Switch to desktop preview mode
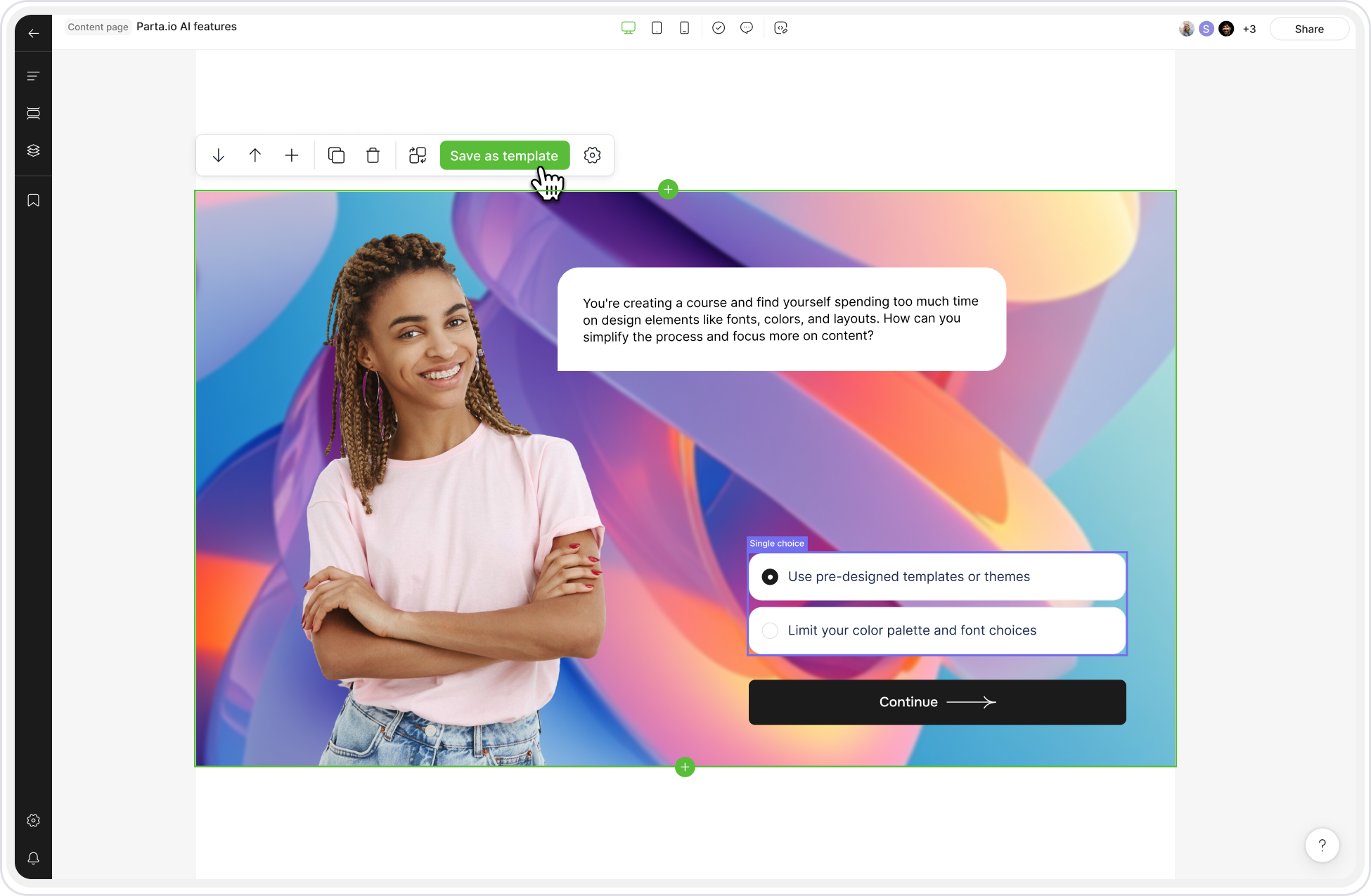1371x896 pixels. point(628,28)
